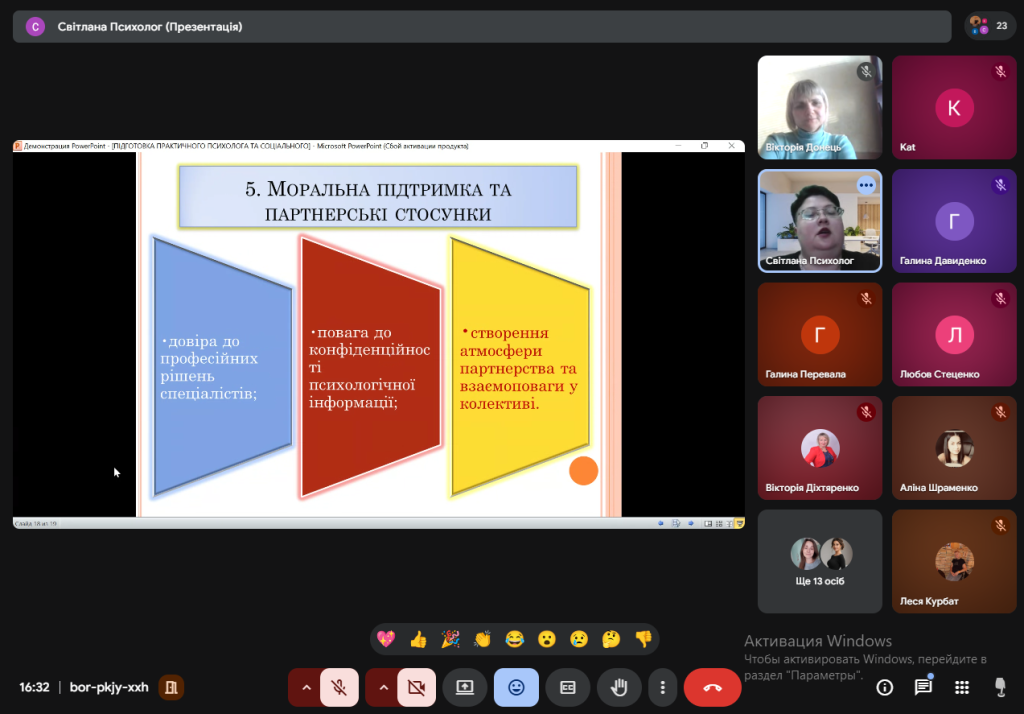Turn on the camera
Image resolution: width=1024 pixels, height=714 pixels.
[x=417, y=687]
